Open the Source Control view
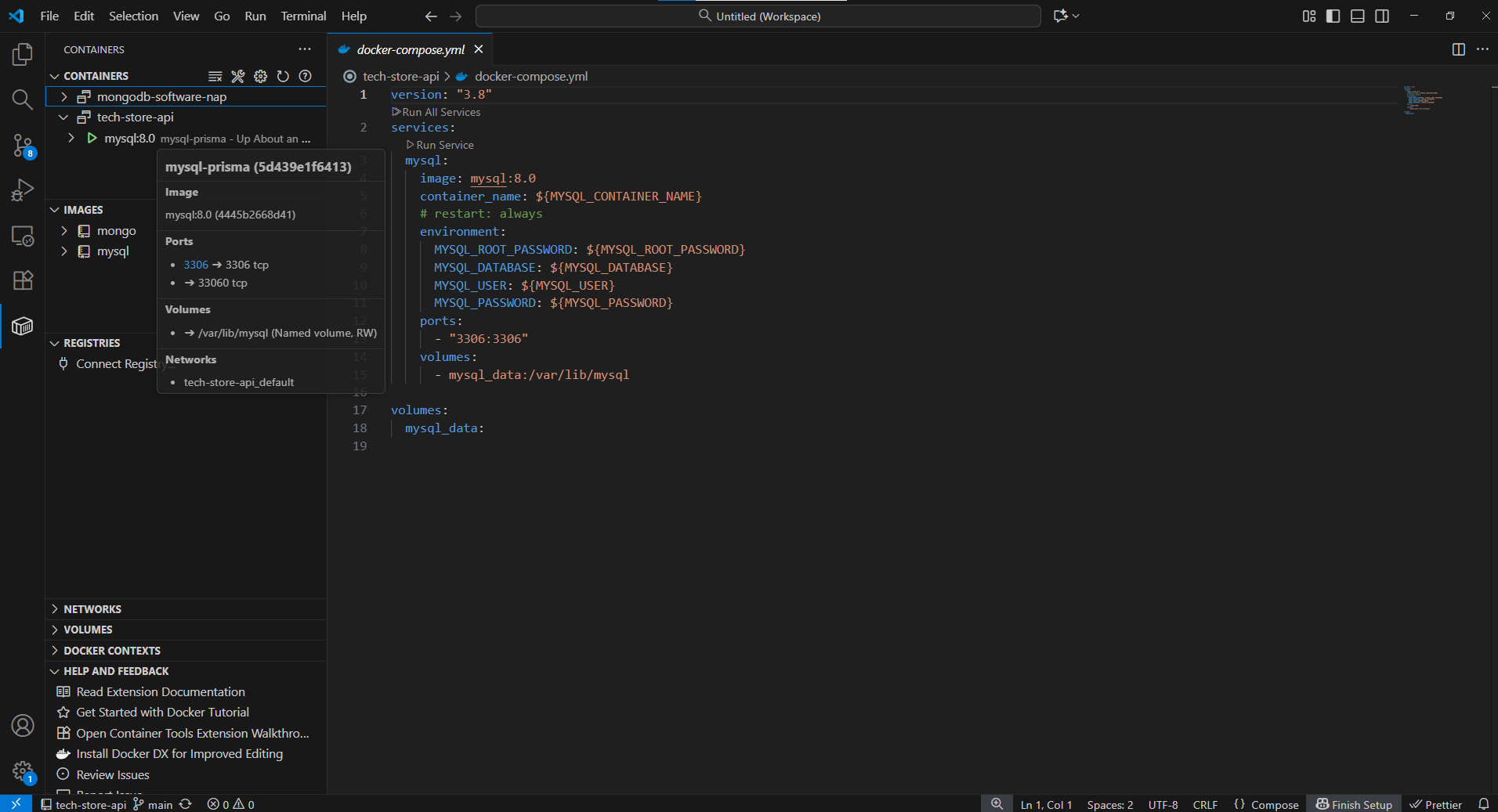Image resolution: width=1498 pixels, height=812 pixels. tap(23, 145)
